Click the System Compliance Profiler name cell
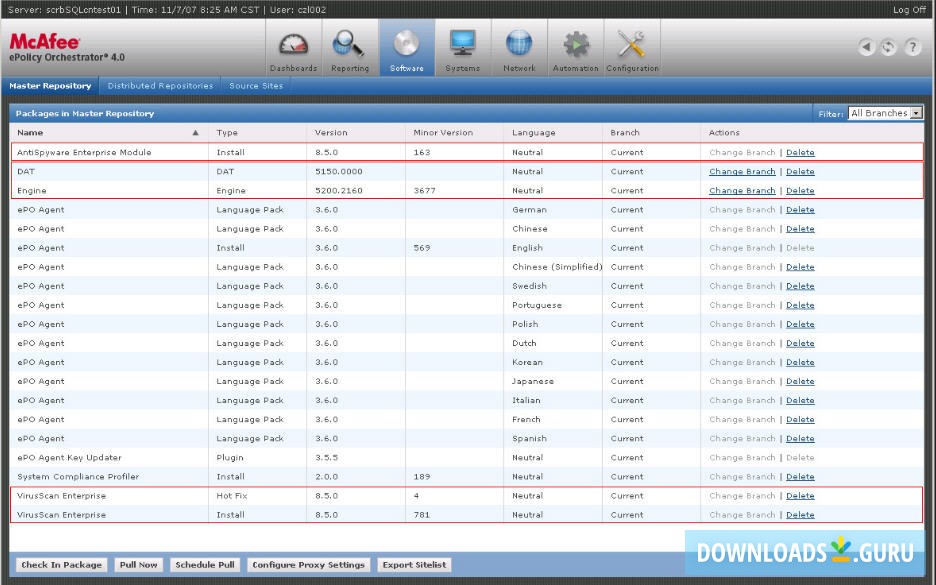The height and width of the screenshot is (585, 936). (x=78, y=477)
